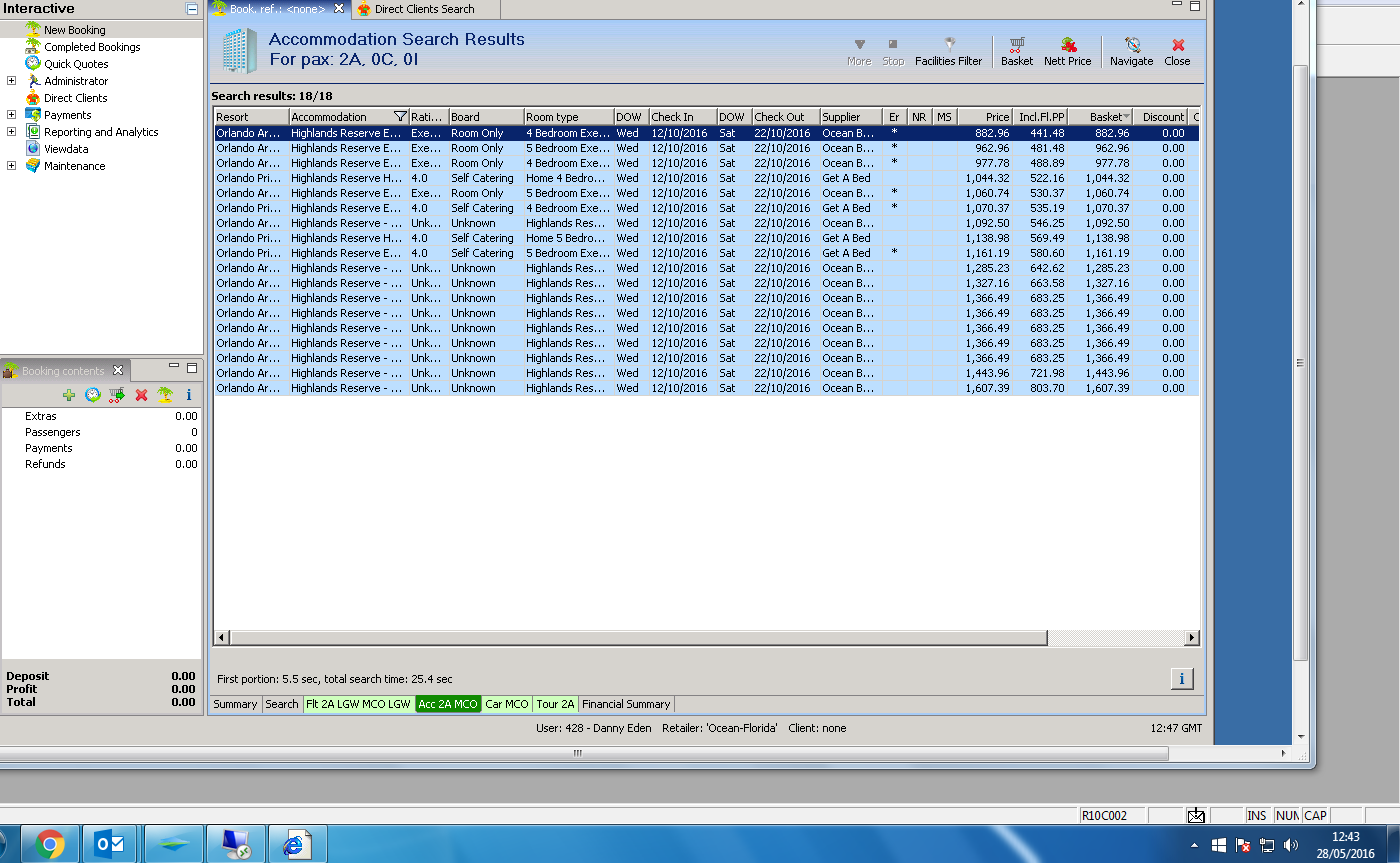The height and width of the screenshot is (863, 1400).
Task: Expand the Maintenance tree node
Action: 12,166
